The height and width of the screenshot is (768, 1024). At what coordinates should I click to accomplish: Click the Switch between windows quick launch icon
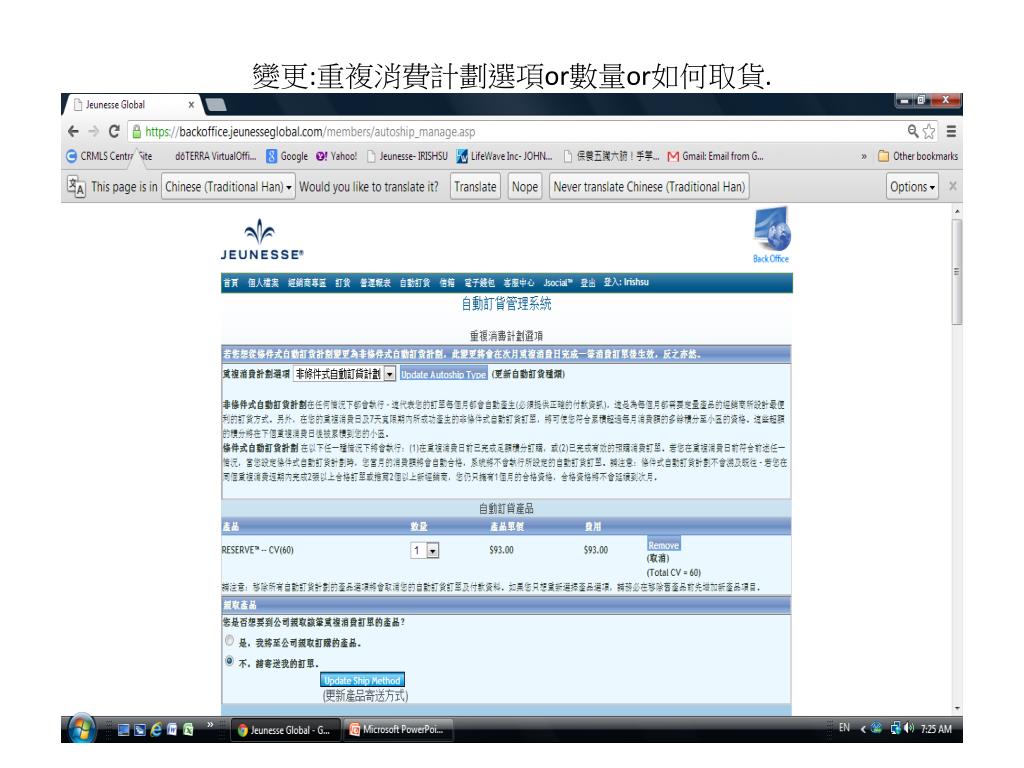click(140, 729)
